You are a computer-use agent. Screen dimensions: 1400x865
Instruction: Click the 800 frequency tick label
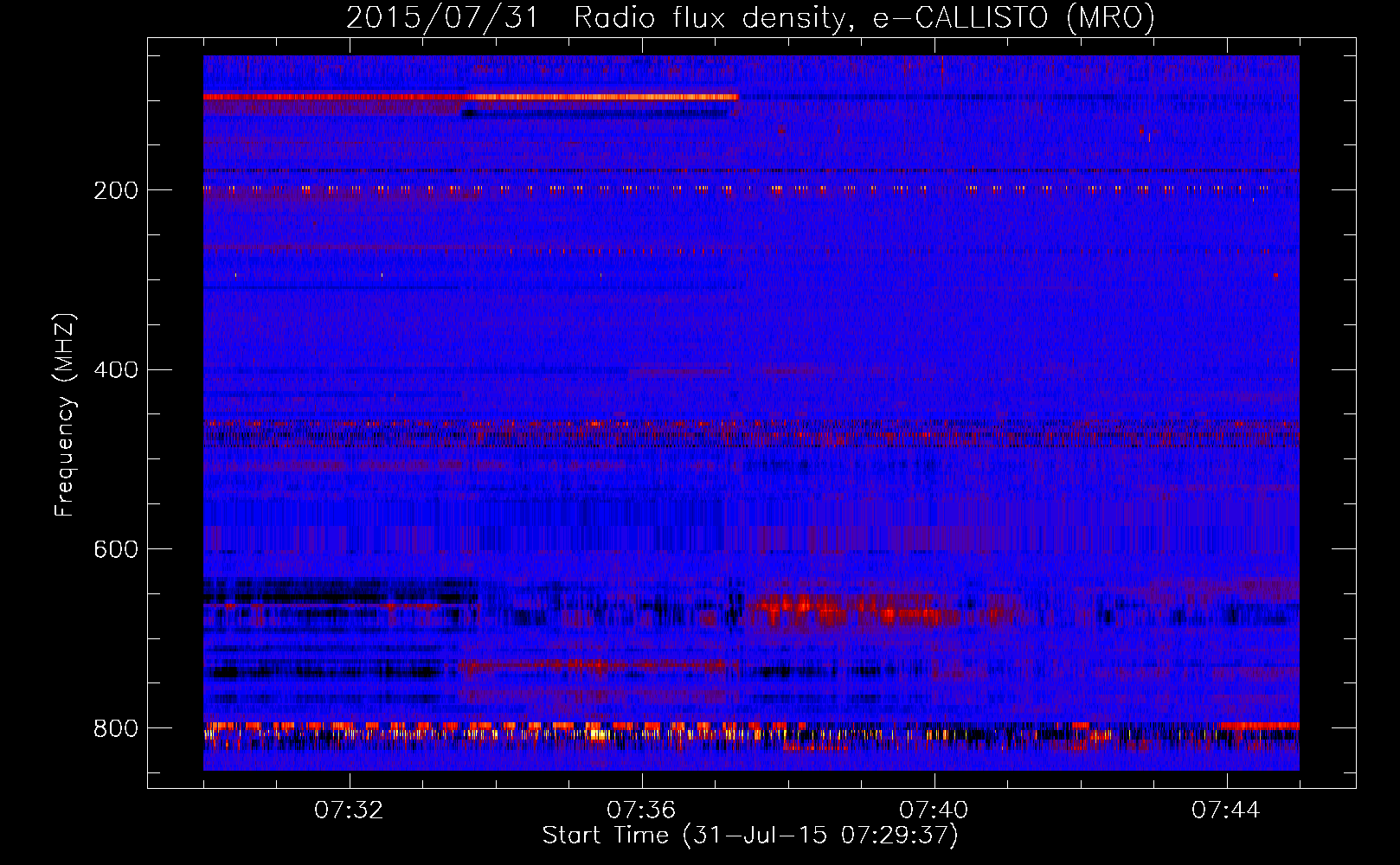(x=115, y=728)
